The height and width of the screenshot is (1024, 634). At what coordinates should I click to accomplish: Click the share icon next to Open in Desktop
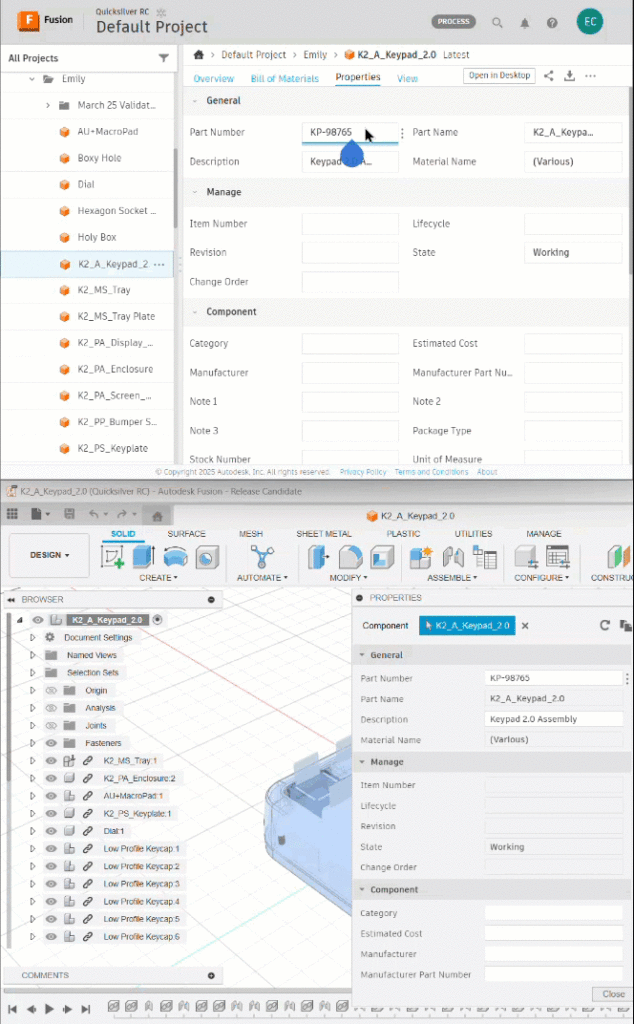click(x=548, y=76)
